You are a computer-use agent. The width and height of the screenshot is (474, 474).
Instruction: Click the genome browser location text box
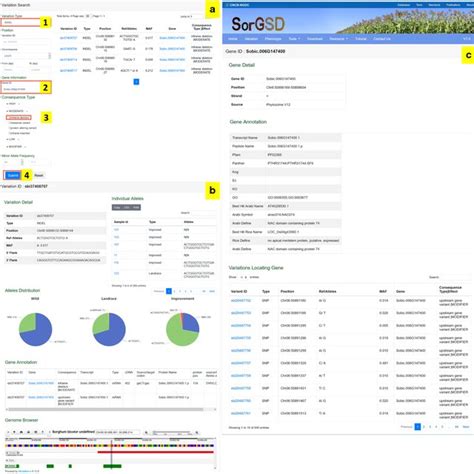[118, 432]
